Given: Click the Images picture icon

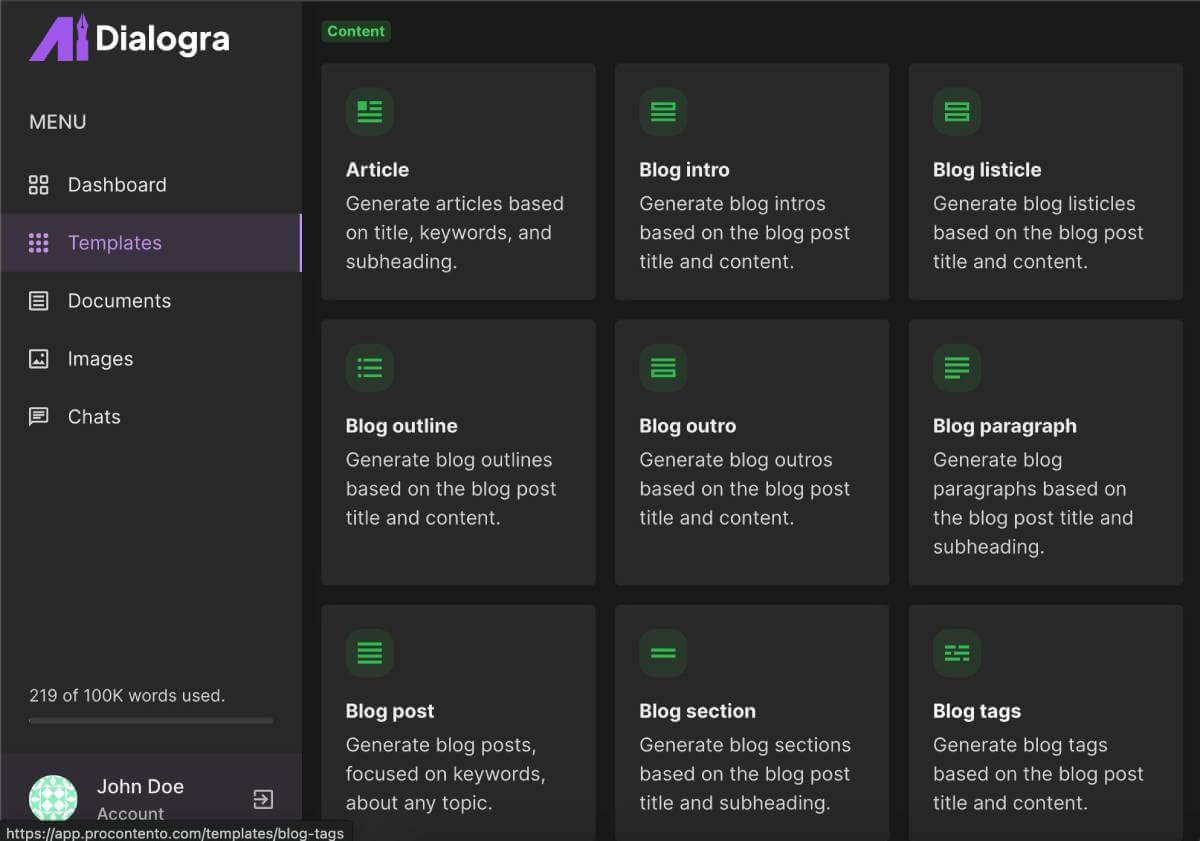Looking at the screenshot, I should click(x=38, y=359).
